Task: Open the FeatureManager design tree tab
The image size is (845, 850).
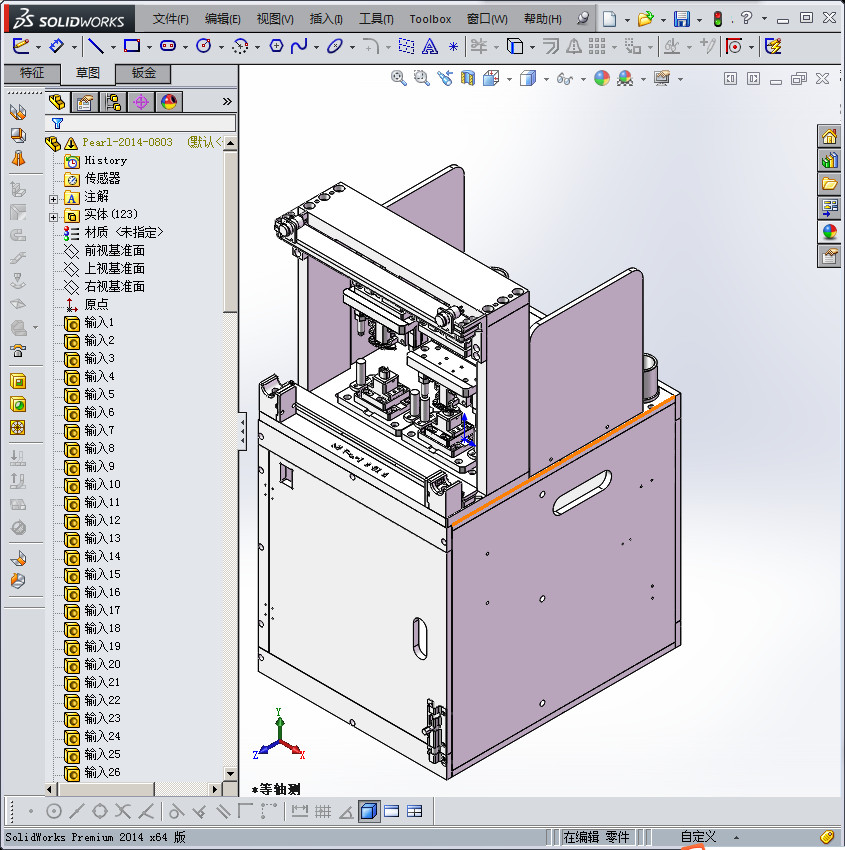Action: tap(57, 102)
